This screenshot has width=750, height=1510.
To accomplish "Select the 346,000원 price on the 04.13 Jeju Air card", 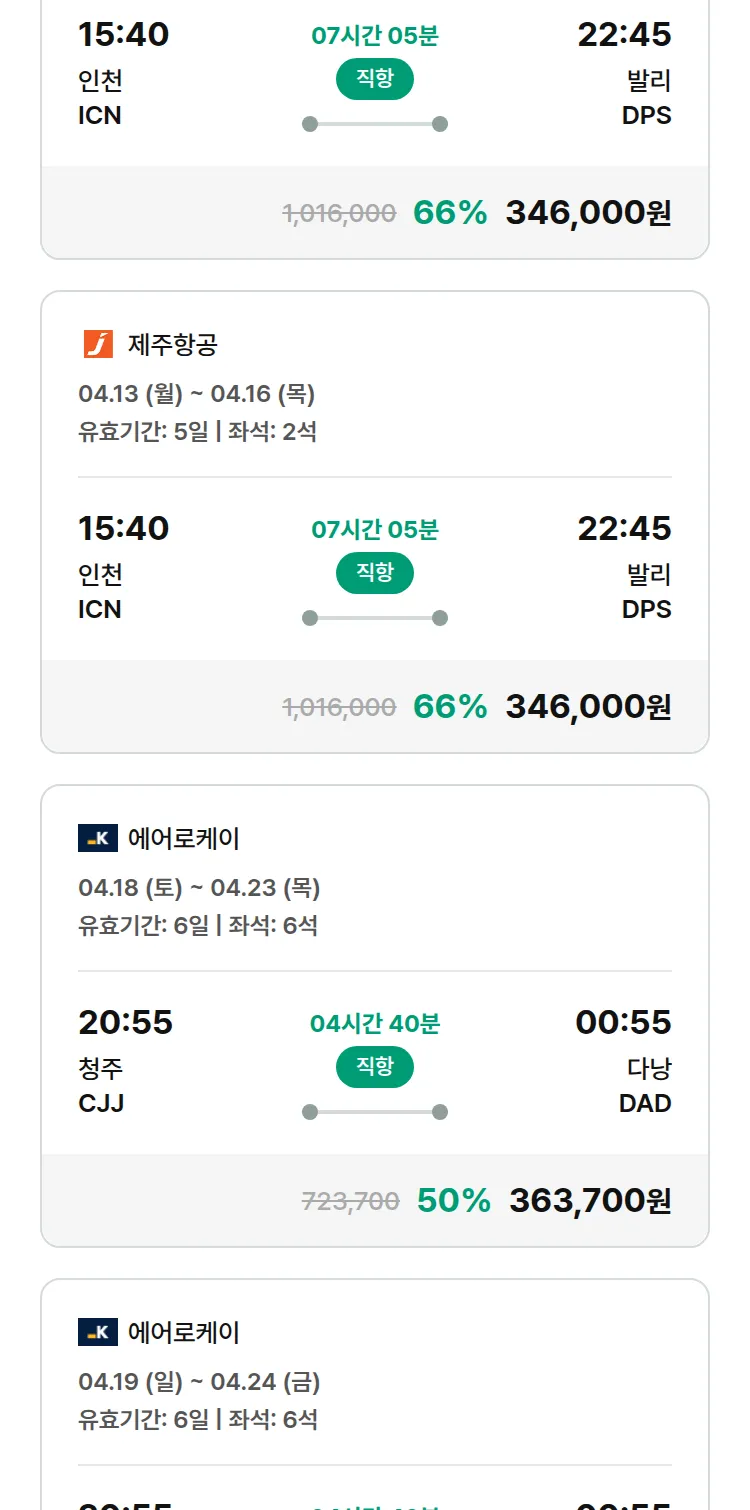I will (588, 706).
